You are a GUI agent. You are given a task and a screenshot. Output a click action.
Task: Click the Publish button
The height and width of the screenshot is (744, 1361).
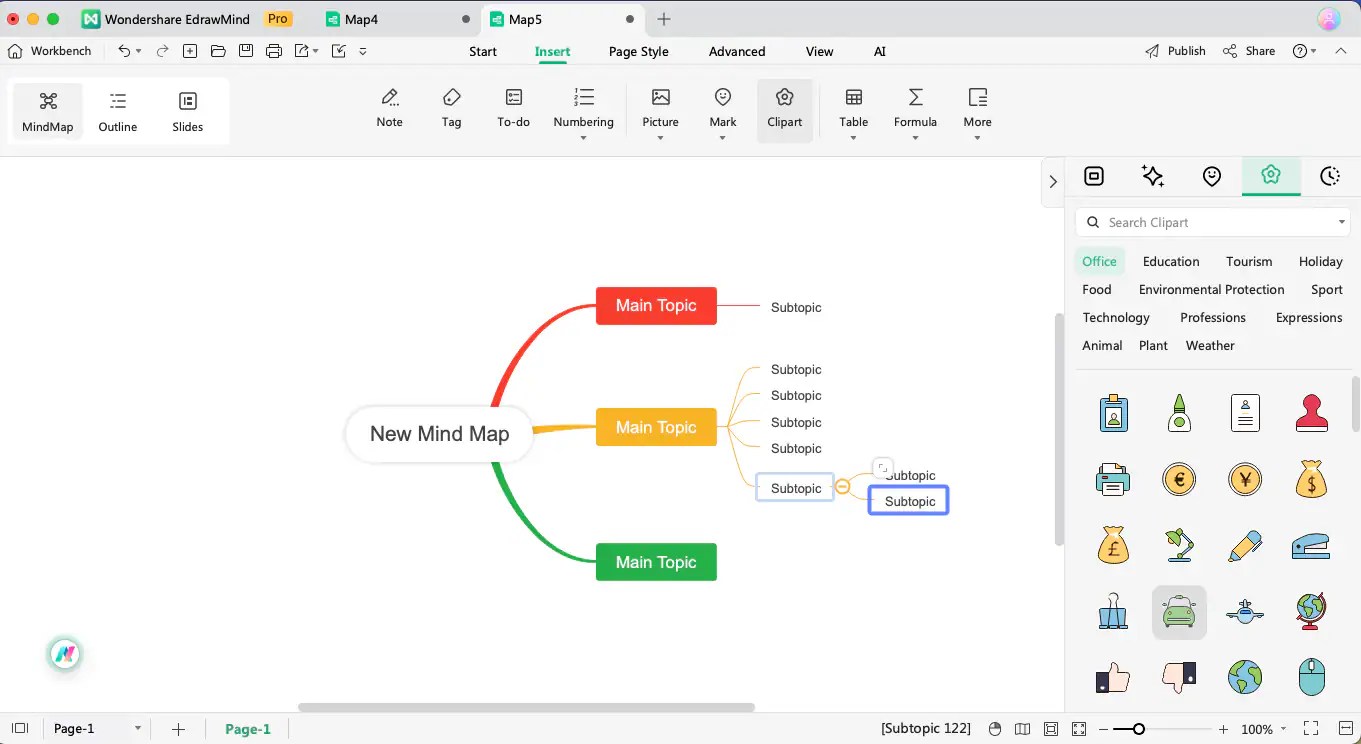click(1176, 51)
